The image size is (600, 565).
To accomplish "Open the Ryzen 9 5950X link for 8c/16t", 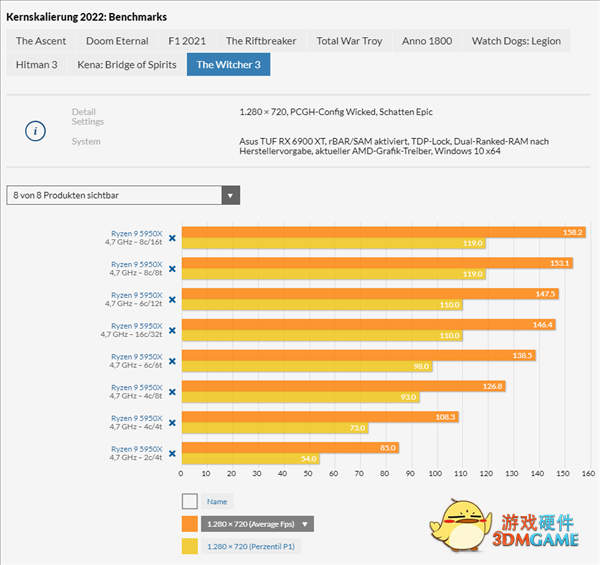I will click(137, 233).
